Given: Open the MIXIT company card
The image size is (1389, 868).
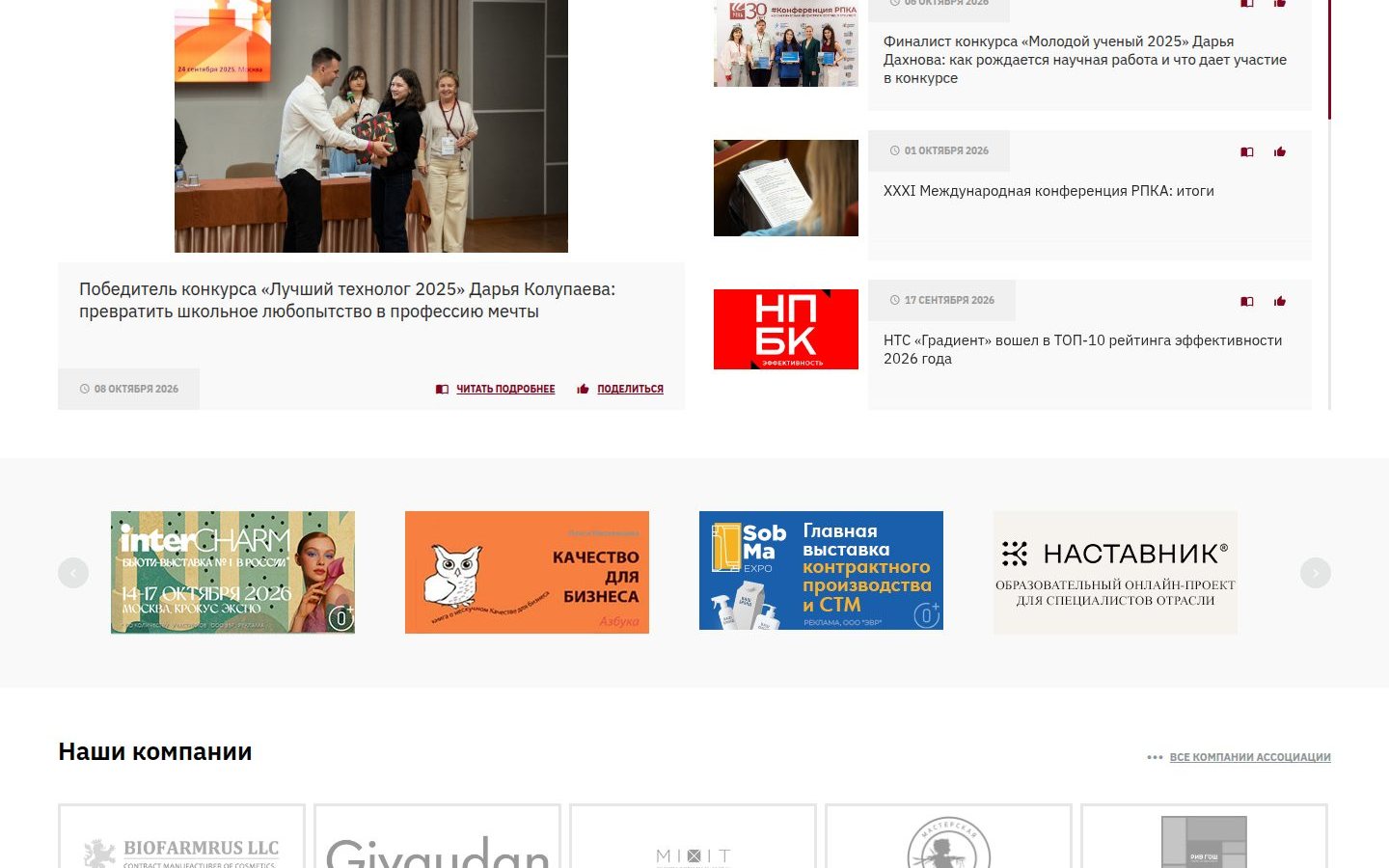Looking at the screenshot, I should coord(693,836).
